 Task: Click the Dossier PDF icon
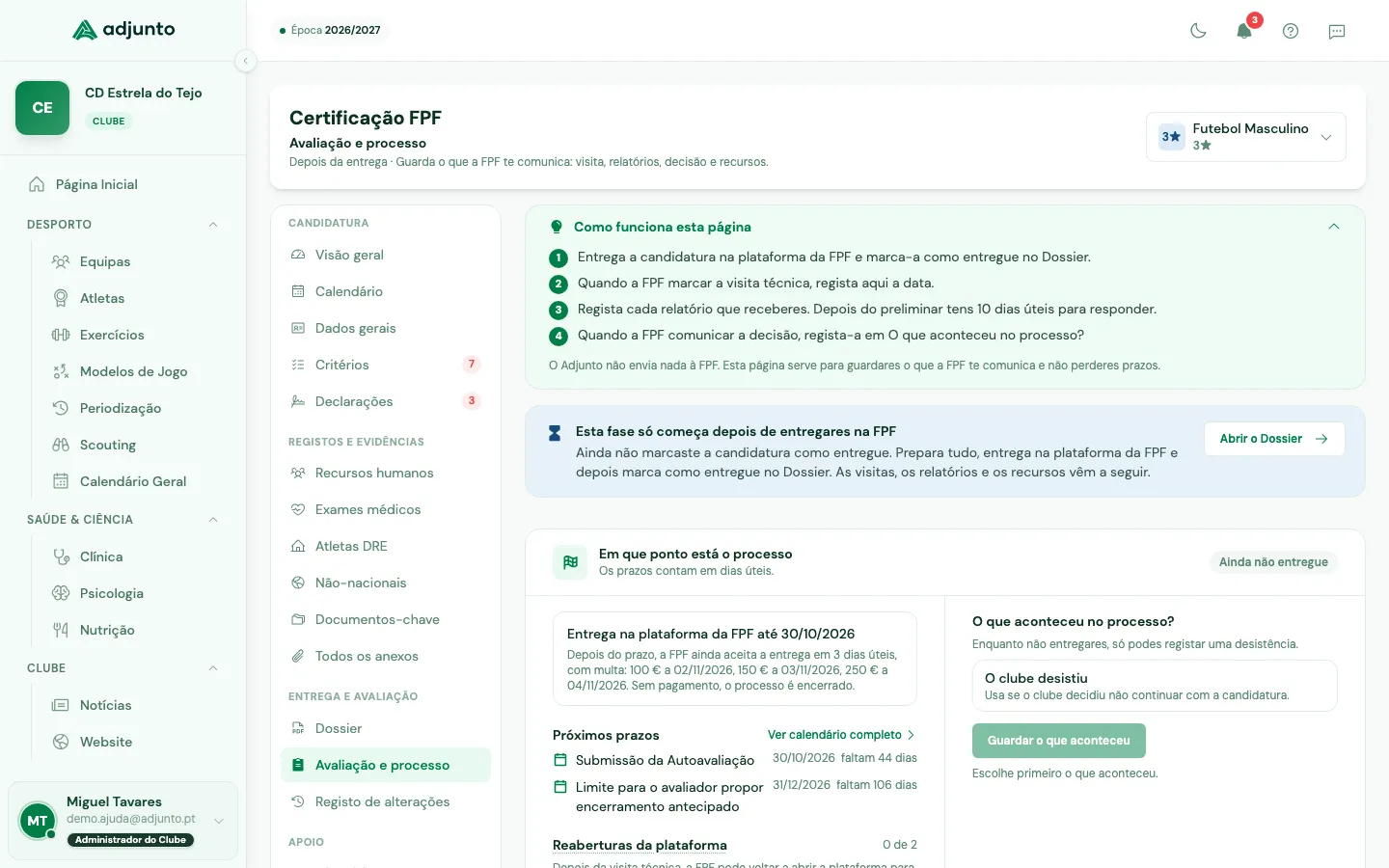298,728
